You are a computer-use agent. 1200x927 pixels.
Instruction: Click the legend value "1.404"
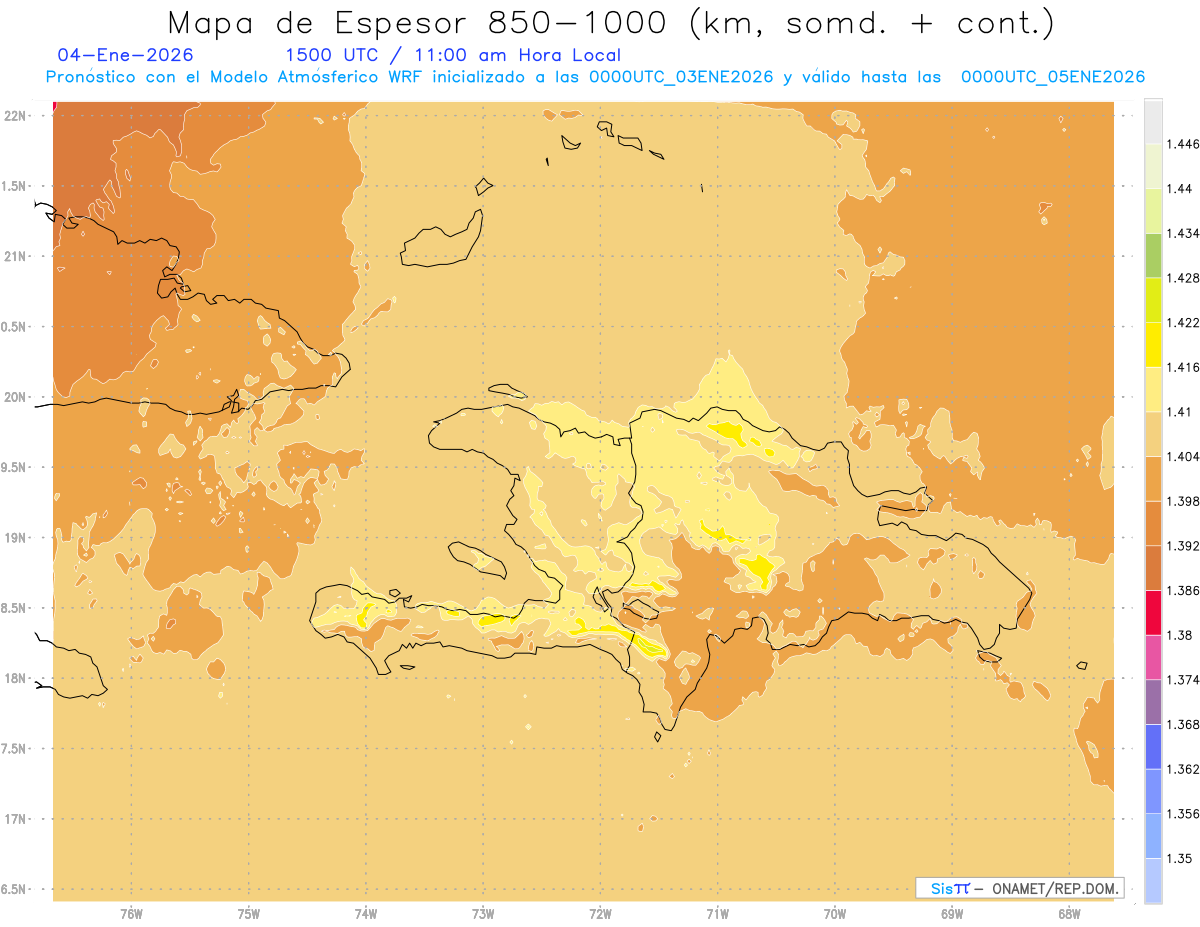[1185, 456]
